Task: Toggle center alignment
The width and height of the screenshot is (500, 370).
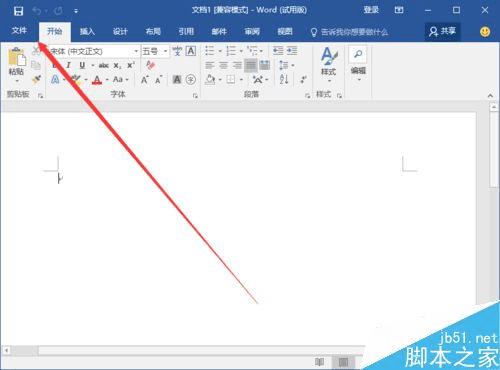Action: (x=223, y=65)
